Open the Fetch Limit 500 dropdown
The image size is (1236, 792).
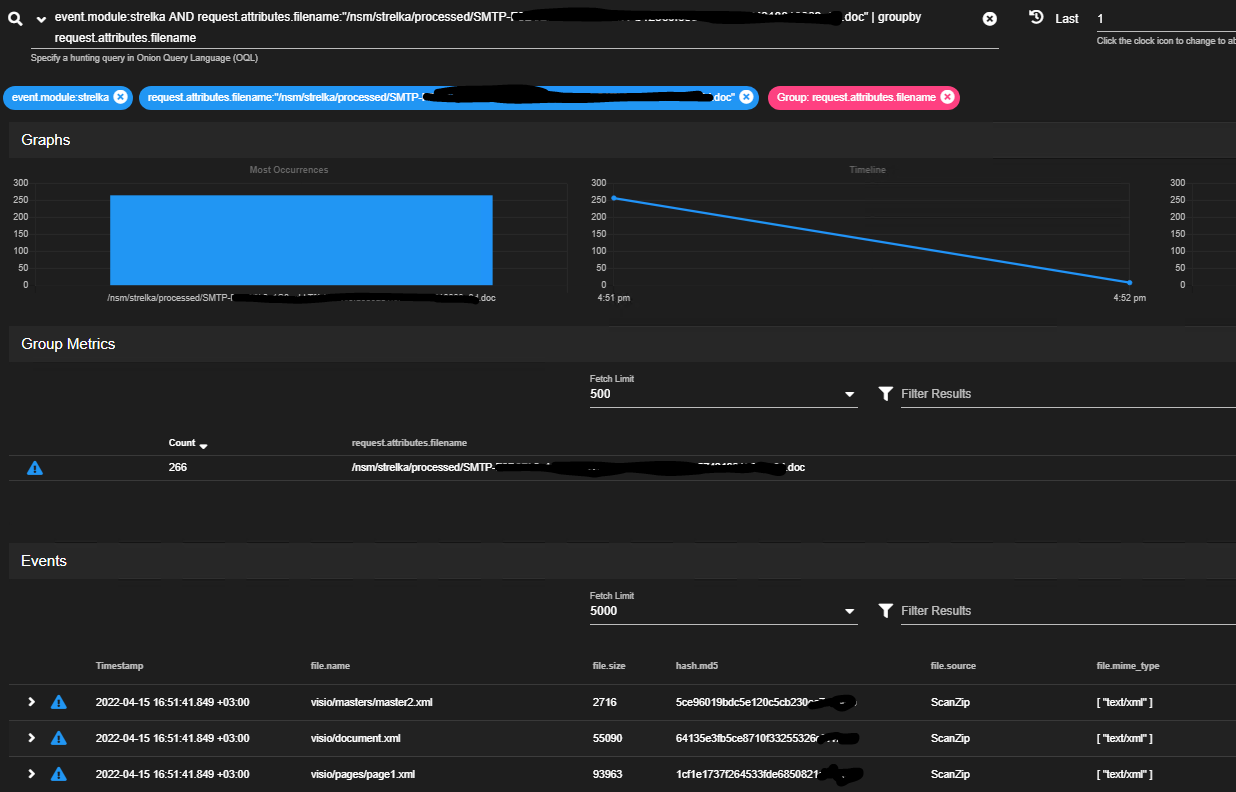849,393
